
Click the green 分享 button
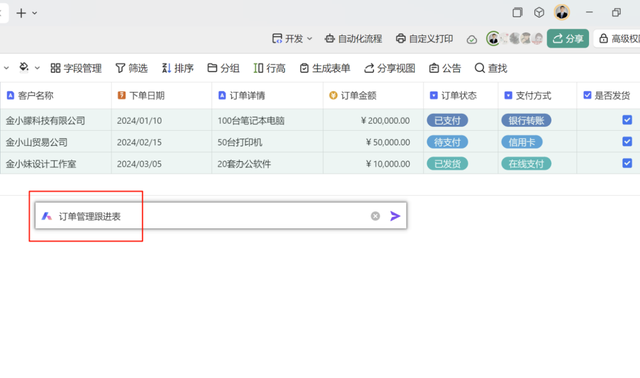point(568,38)
